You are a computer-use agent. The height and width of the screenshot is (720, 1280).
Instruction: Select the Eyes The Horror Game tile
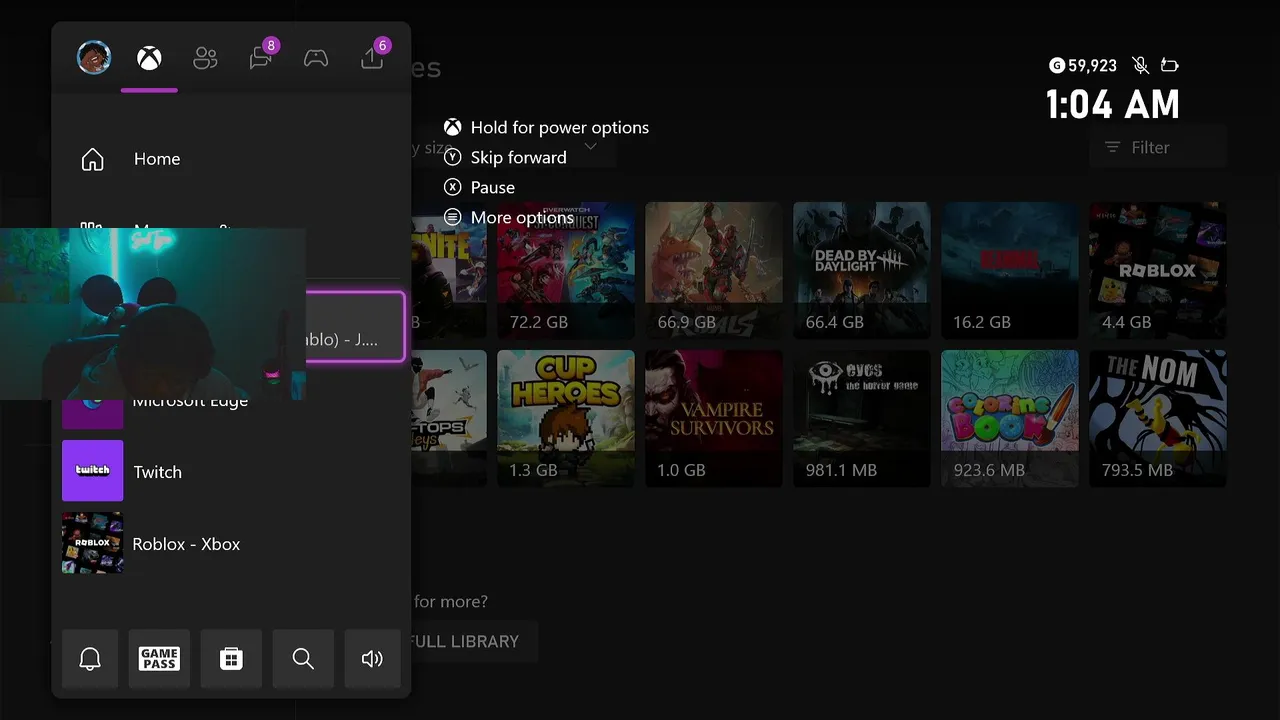point(862,418)
